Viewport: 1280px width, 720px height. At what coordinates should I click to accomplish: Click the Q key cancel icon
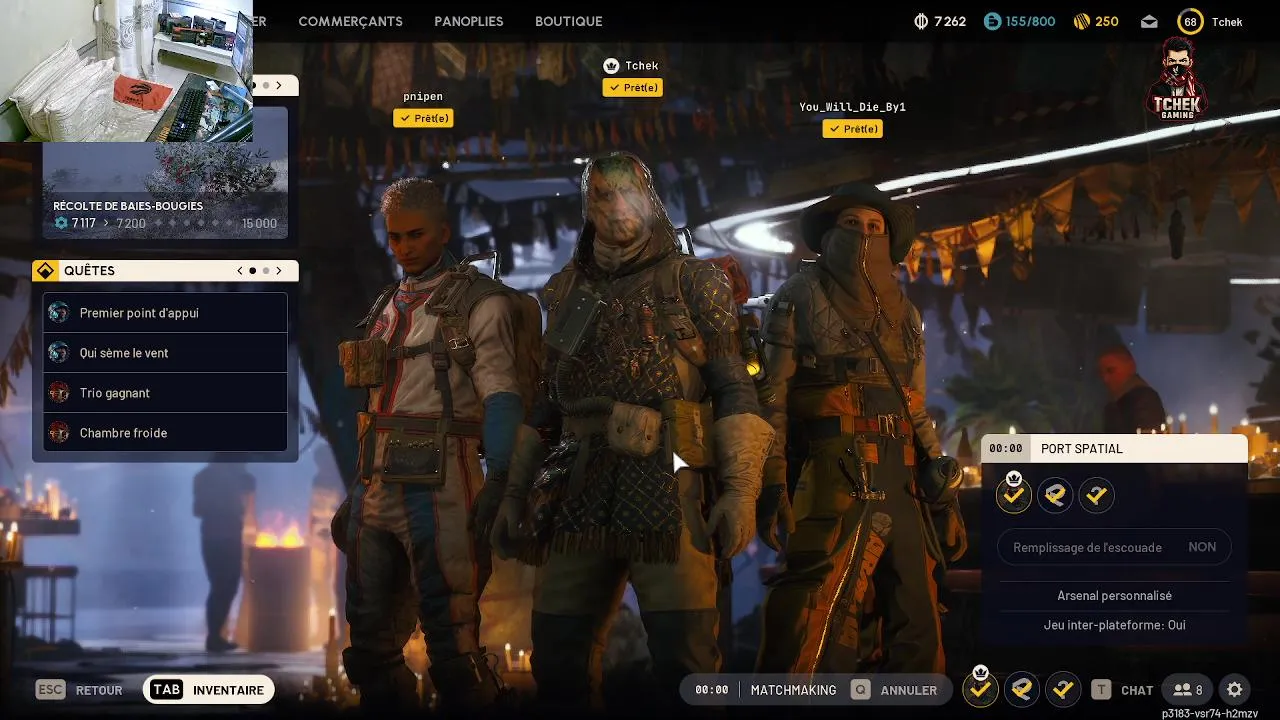click(860, 690)
